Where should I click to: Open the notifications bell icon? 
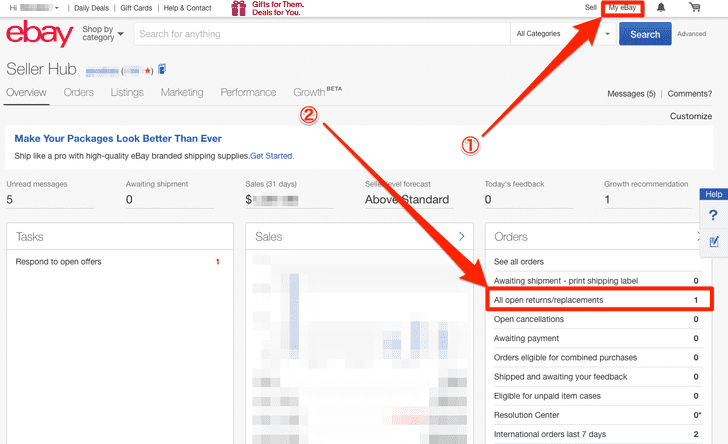[x=661, y=7]
